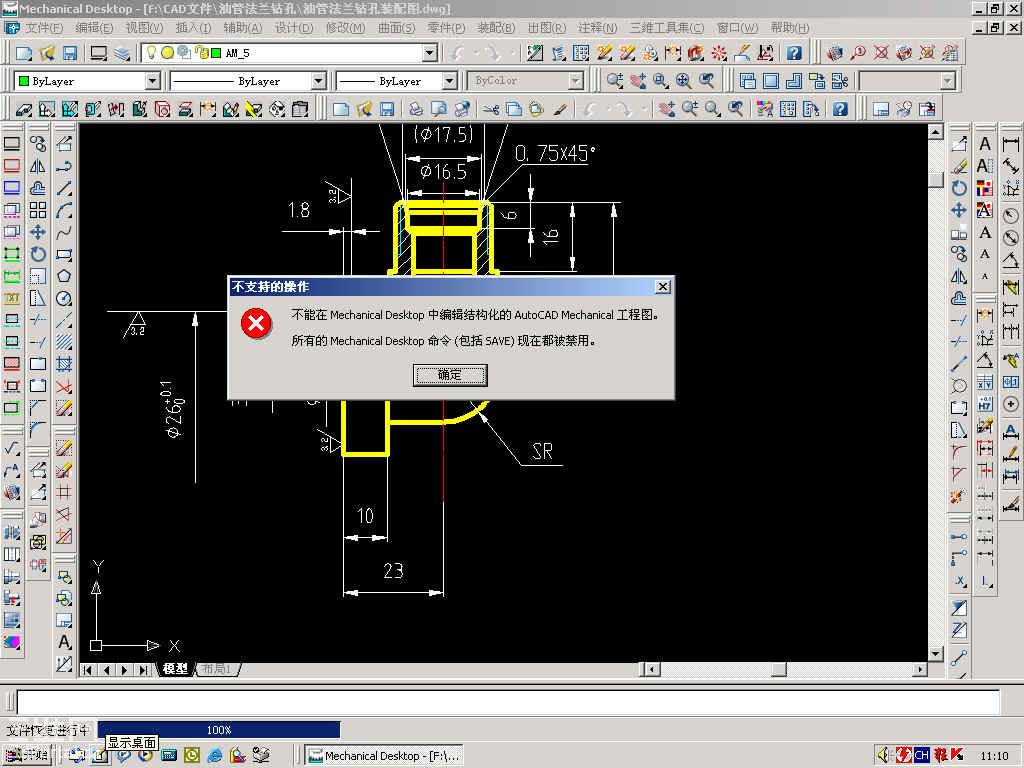Select the Copy Object tool icon
1024x768 pixels.
[x=38, y=144]
